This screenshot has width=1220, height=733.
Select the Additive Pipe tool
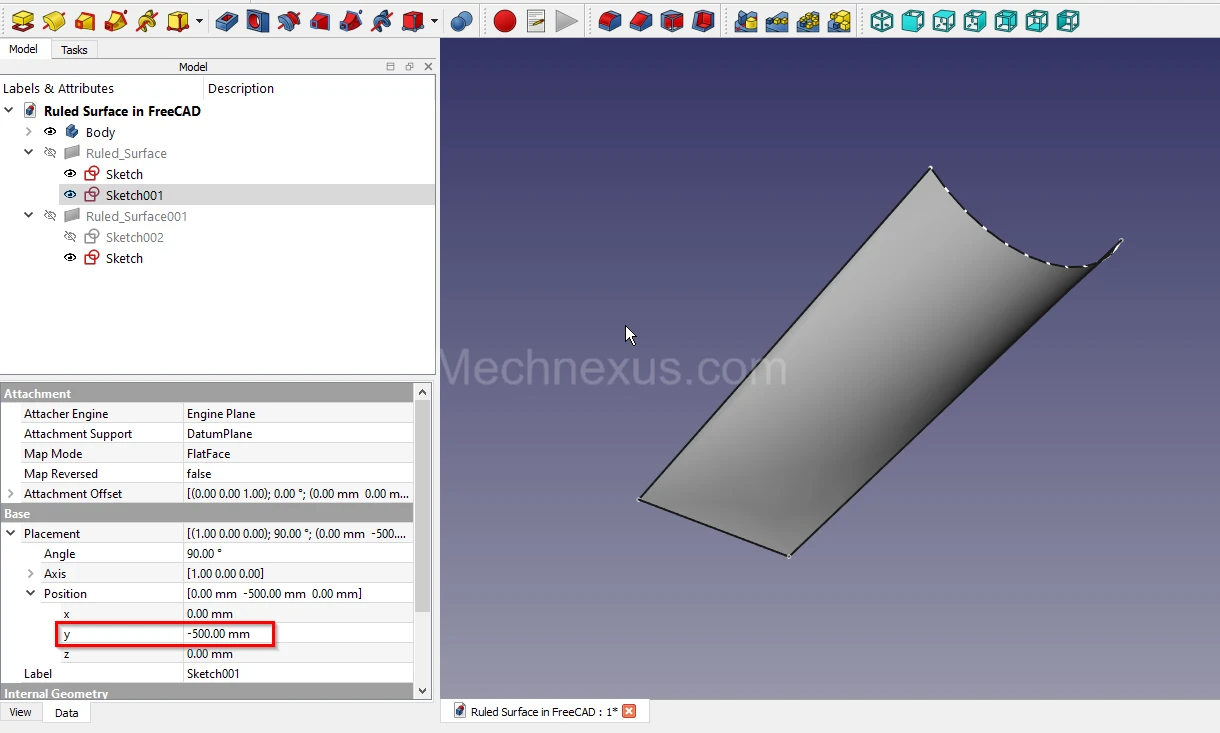pos(116,20)
